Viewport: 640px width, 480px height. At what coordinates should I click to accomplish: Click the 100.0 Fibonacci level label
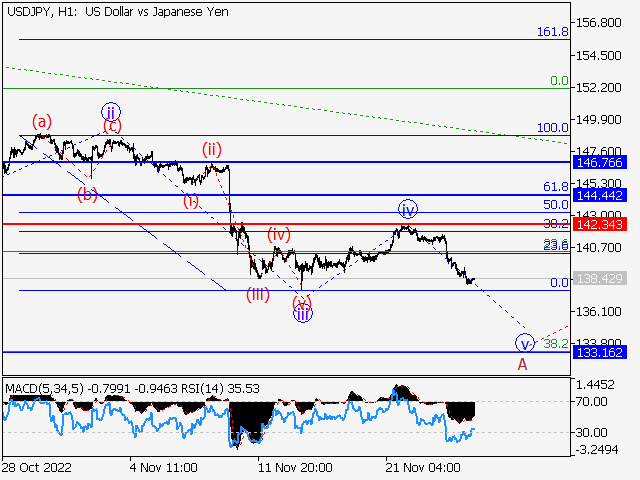coord(553,128)
